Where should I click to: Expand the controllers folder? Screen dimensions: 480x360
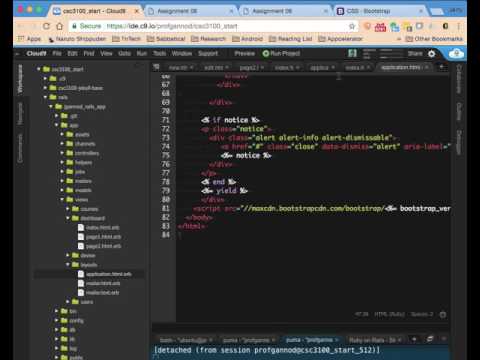tap(62, 153)
